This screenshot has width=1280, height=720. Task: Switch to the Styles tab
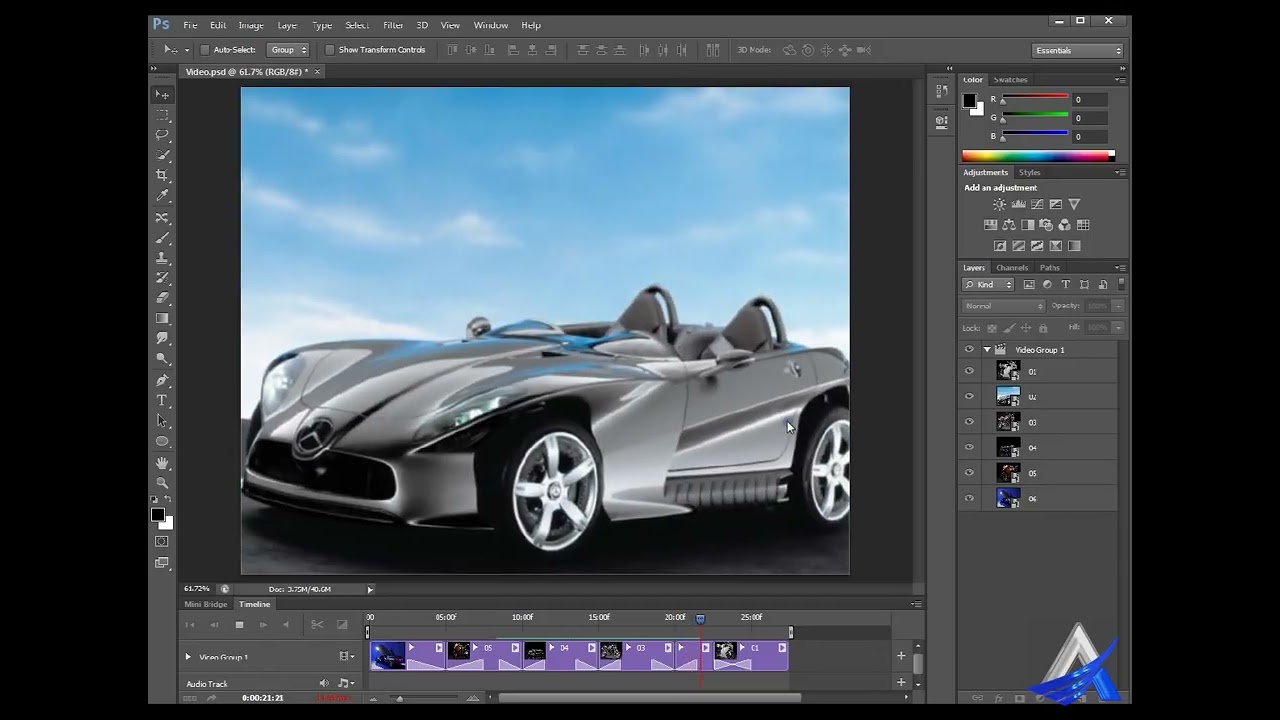click(x=1030, y=172)
